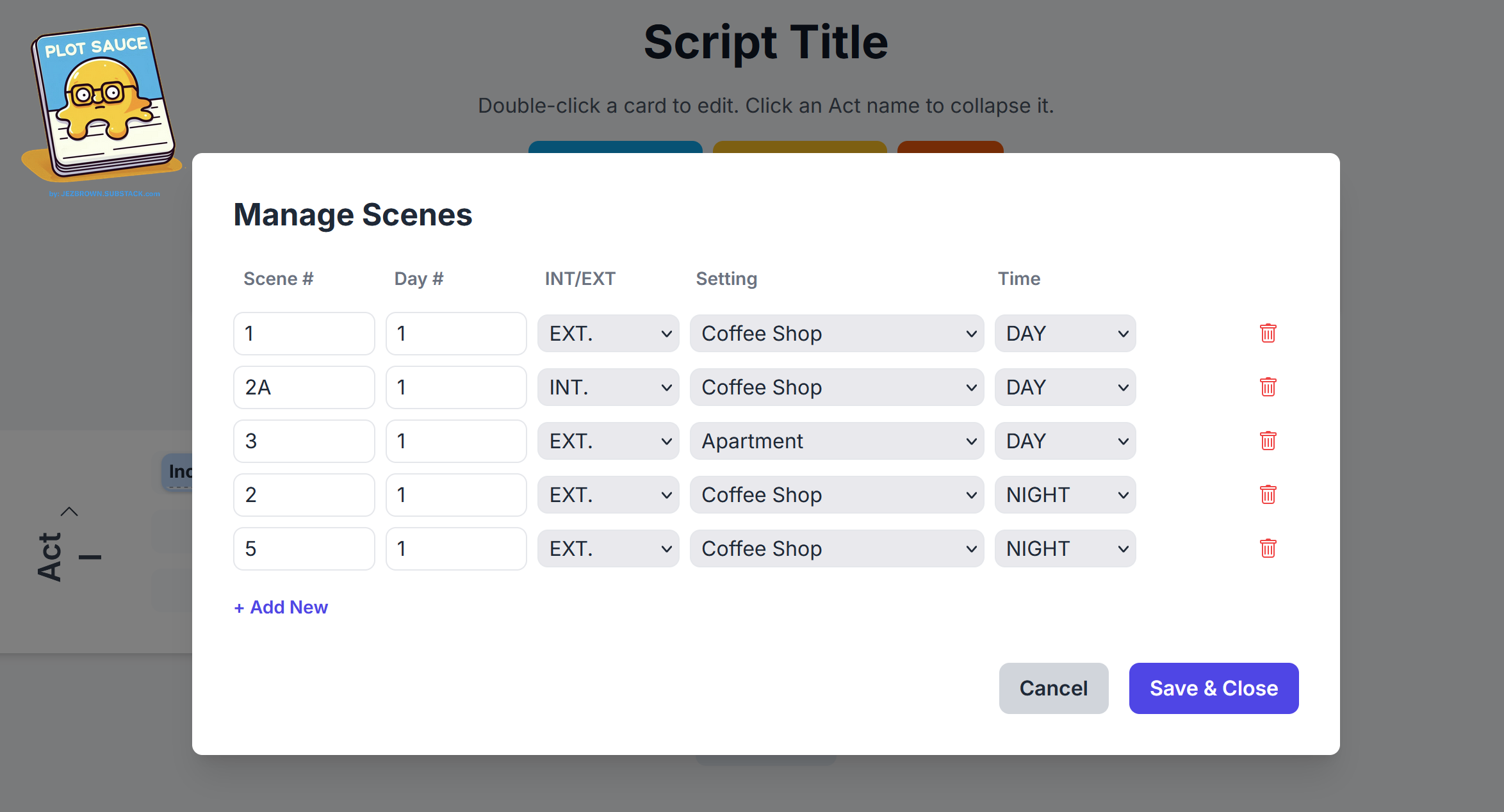Image resolution: width=1504 pixels, height=812 pixels.
Task: Open Setting dropdown showing Apartment
Action: coord(836,441)
